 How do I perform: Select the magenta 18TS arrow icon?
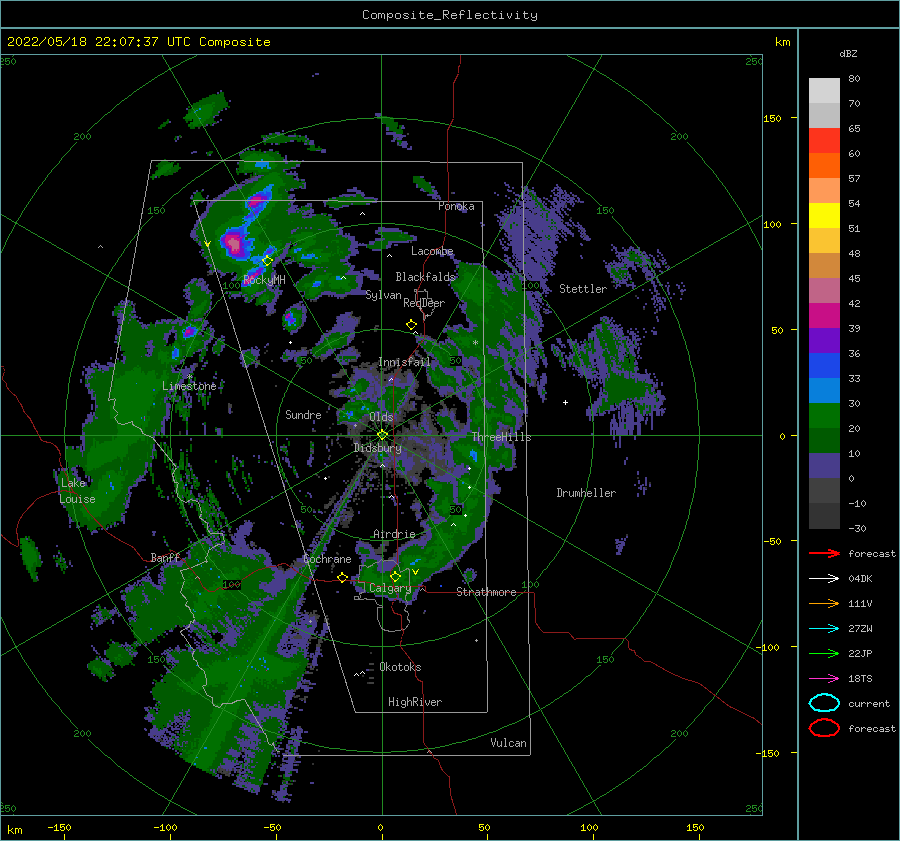coord(824,679)
